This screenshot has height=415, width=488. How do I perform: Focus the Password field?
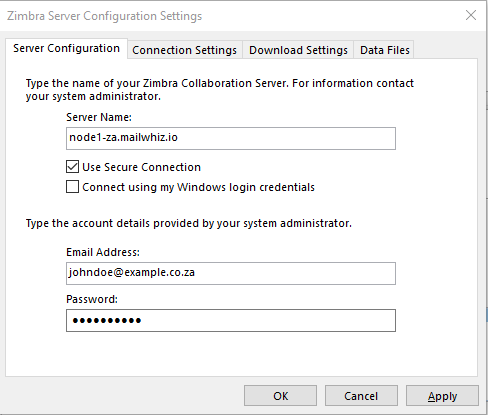coord(231,320)
